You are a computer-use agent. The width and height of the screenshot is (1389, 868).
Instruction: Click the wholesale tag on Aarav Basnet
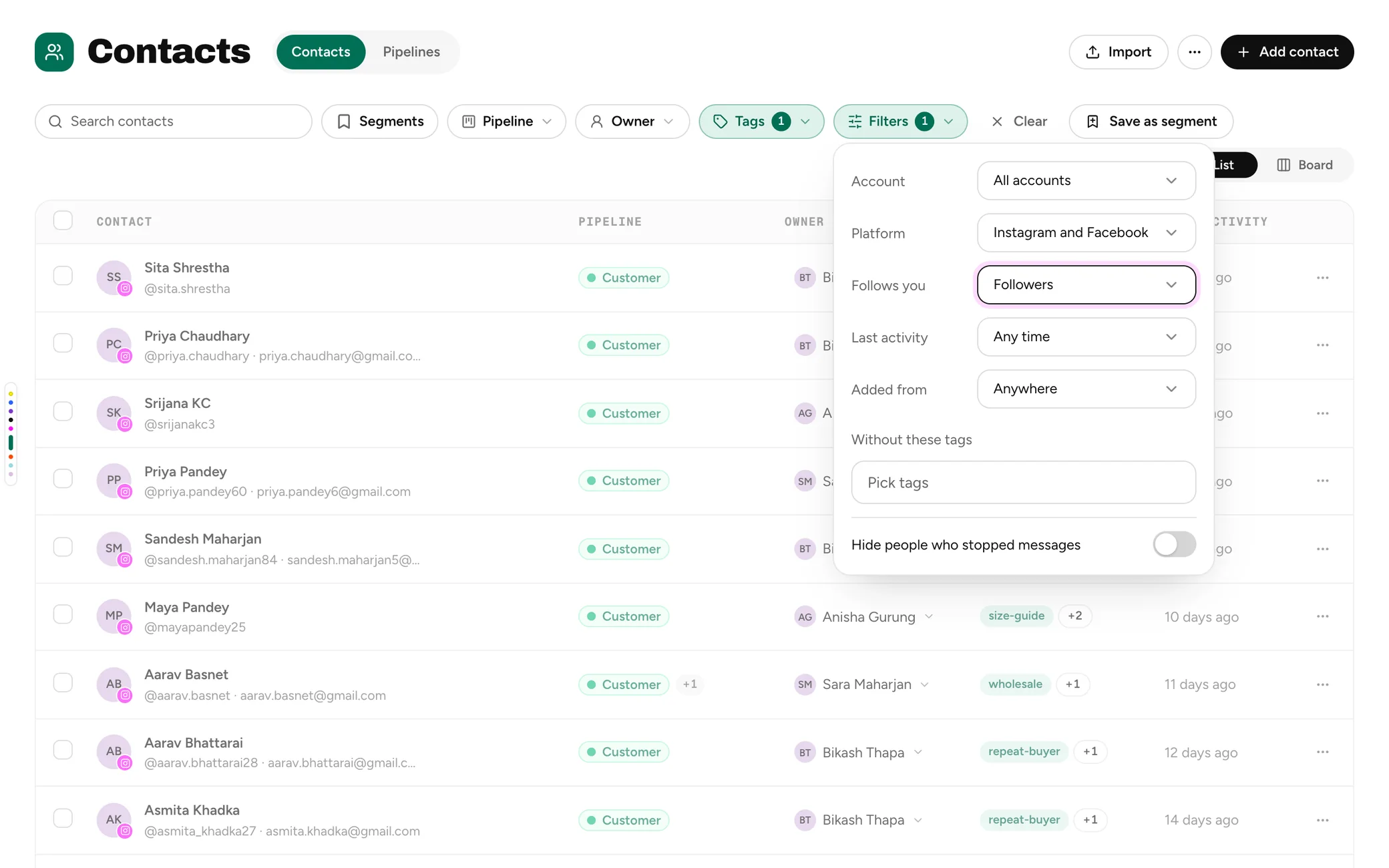1015,684
